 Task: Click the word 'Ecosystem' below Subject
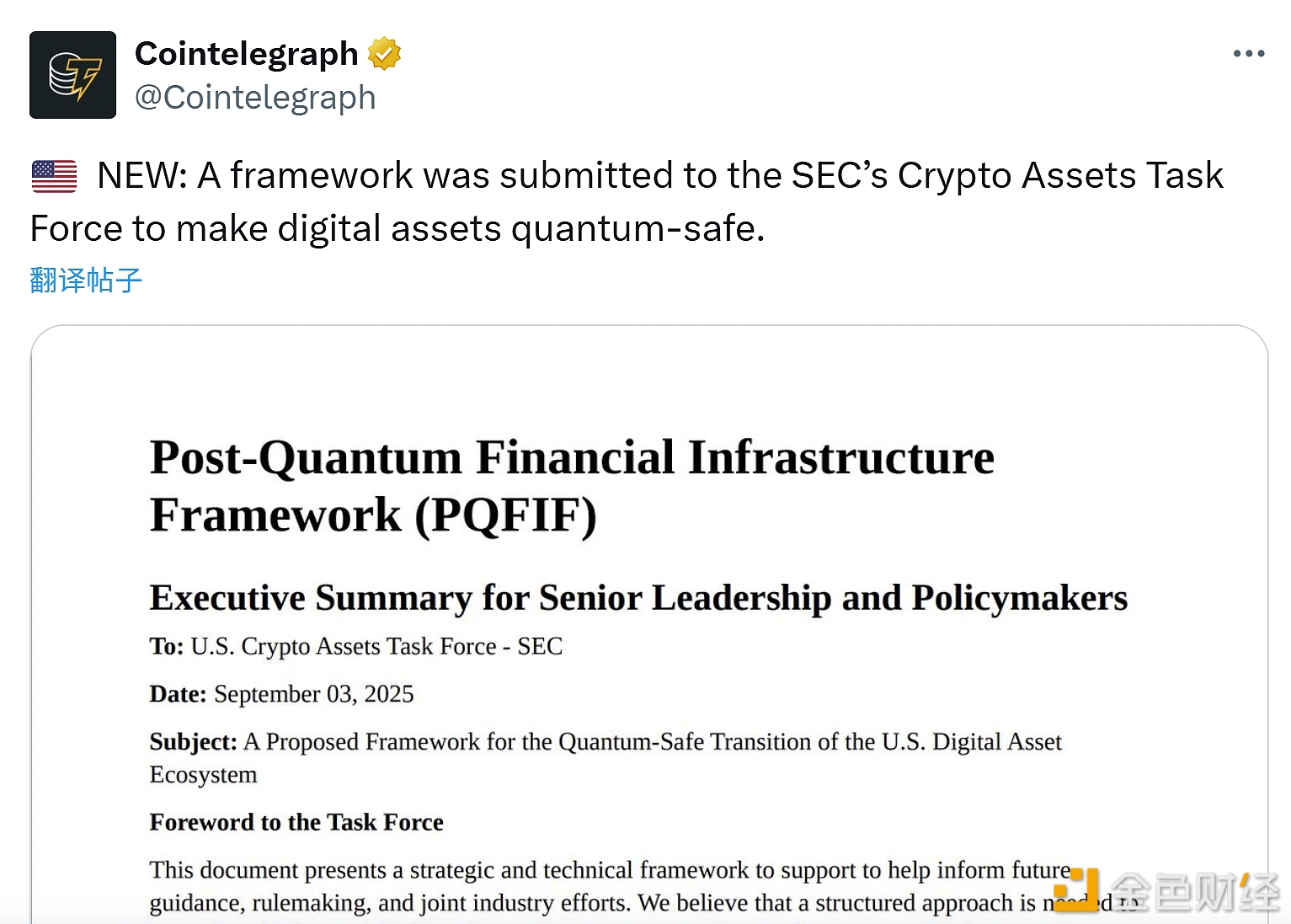point(203,775)
